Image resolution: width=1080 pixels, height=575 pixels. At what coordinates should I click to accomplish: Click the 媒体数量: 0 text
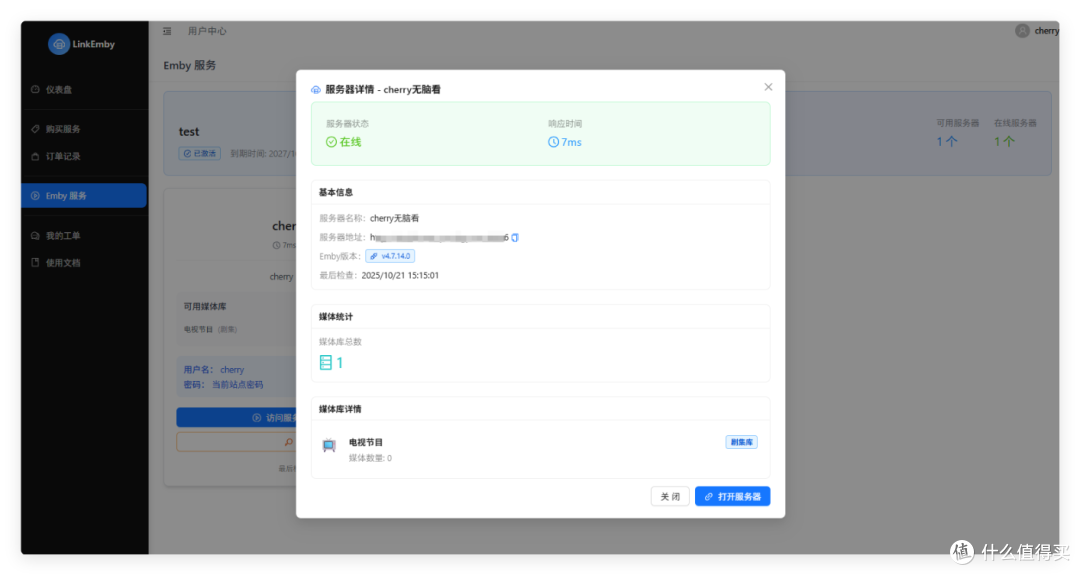tap(370, 458)
